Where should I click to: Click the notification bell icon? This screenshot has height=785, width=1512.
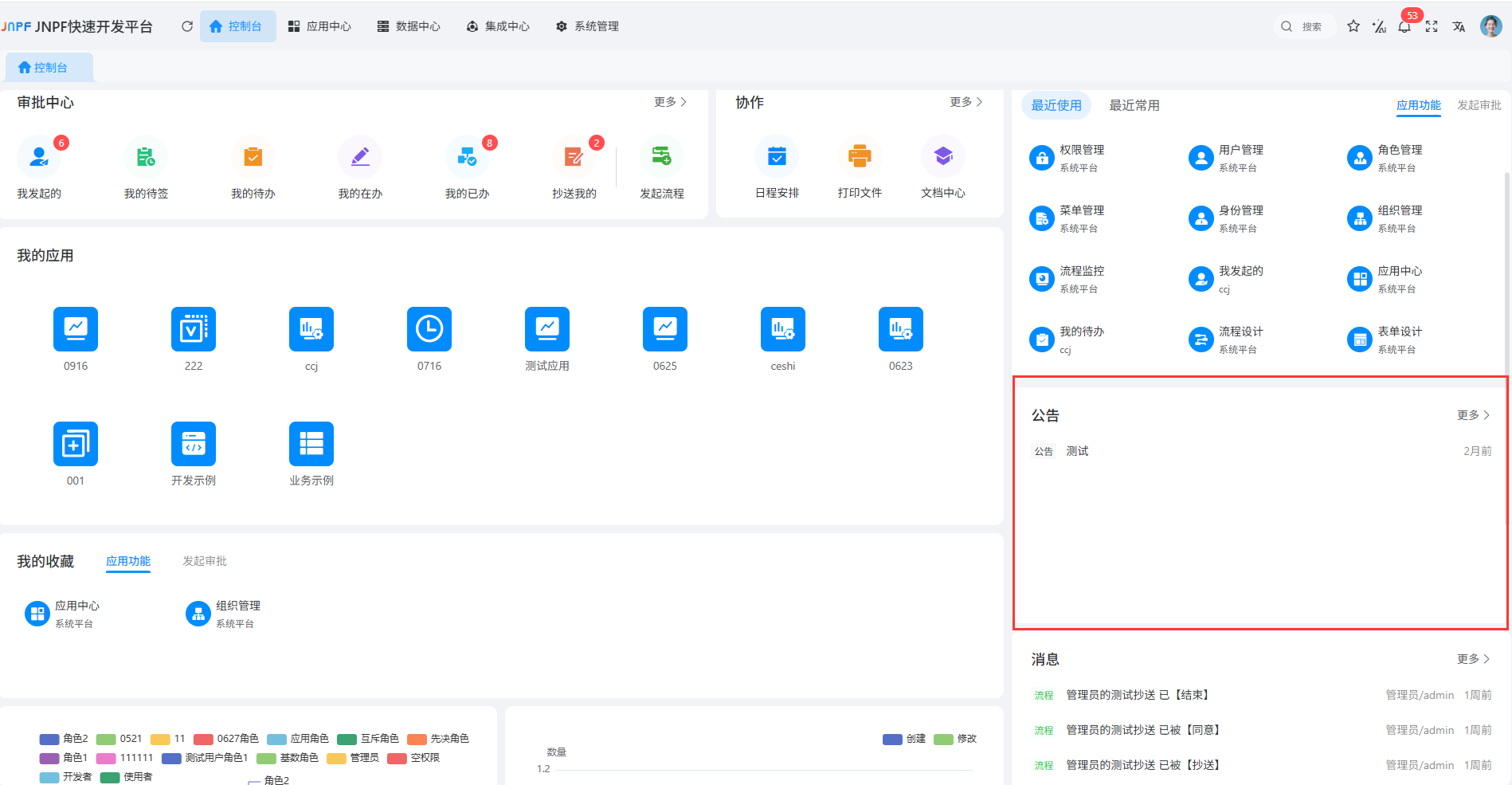[1404, 26]
